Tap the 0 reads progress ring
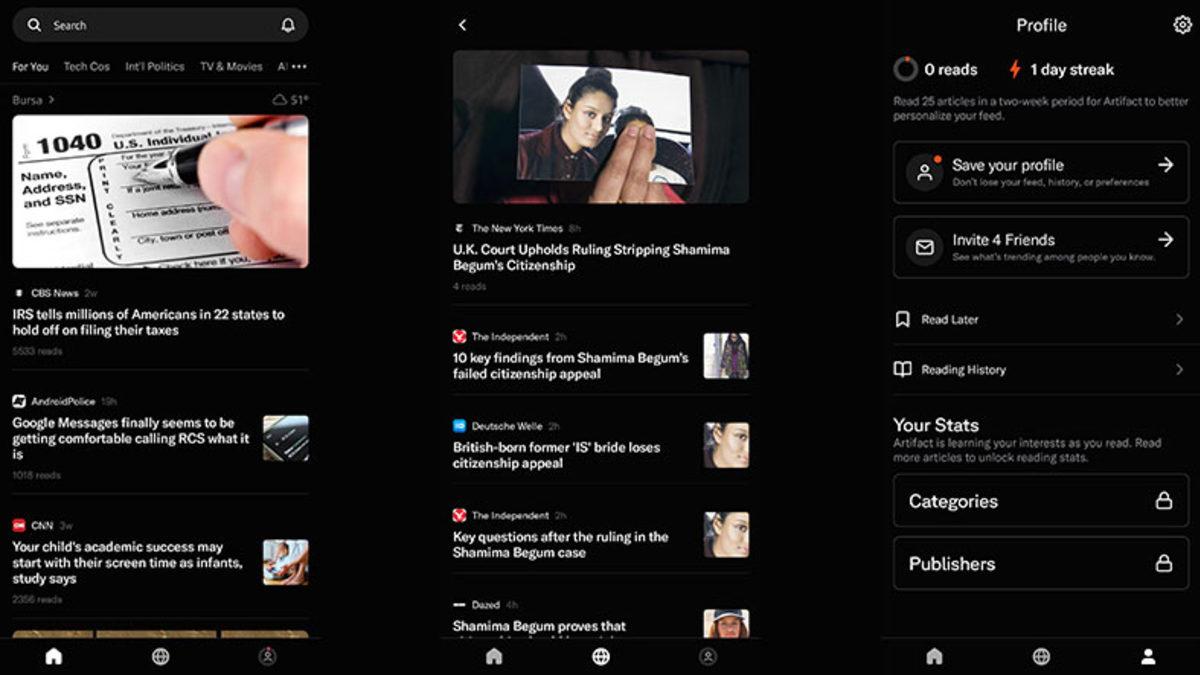Image resolution: width=1200 pixels, height=675 pixels. (x=903, y=69)
